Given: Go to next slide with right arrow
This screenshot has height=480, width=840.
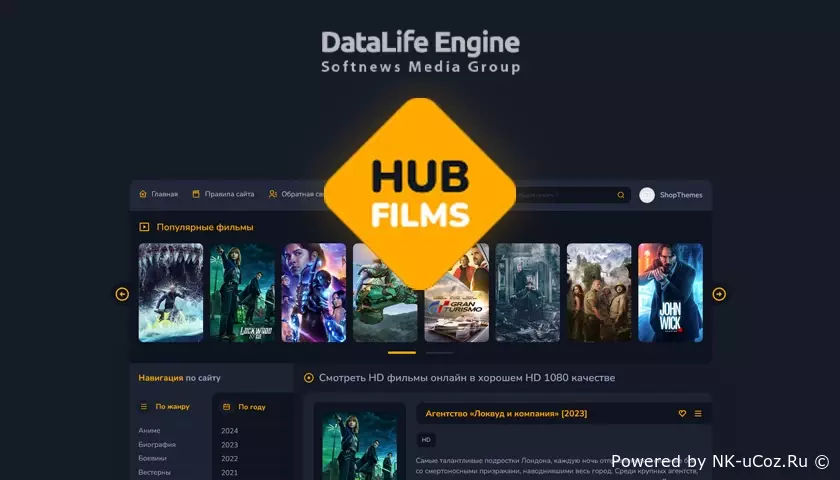Looking at the screenshot, I should point(719,294).
